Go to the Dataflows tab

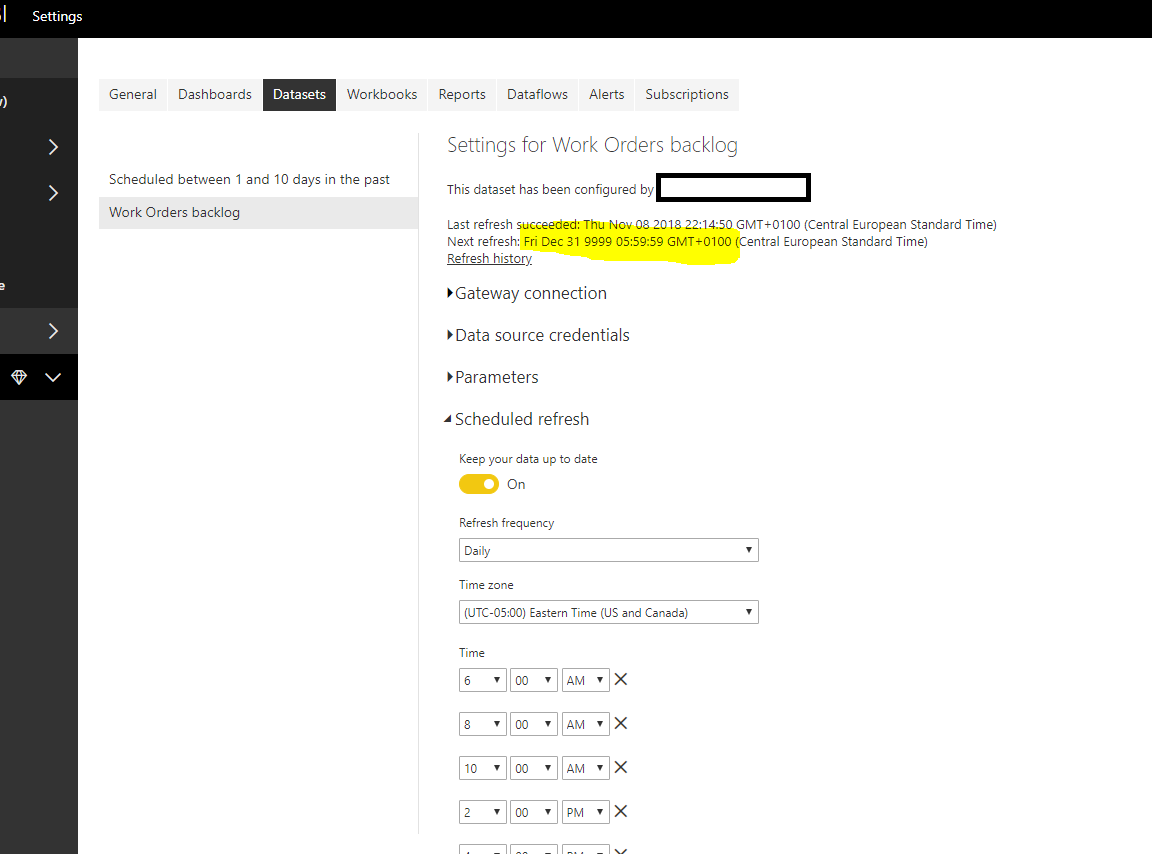[x=537, y=95]
